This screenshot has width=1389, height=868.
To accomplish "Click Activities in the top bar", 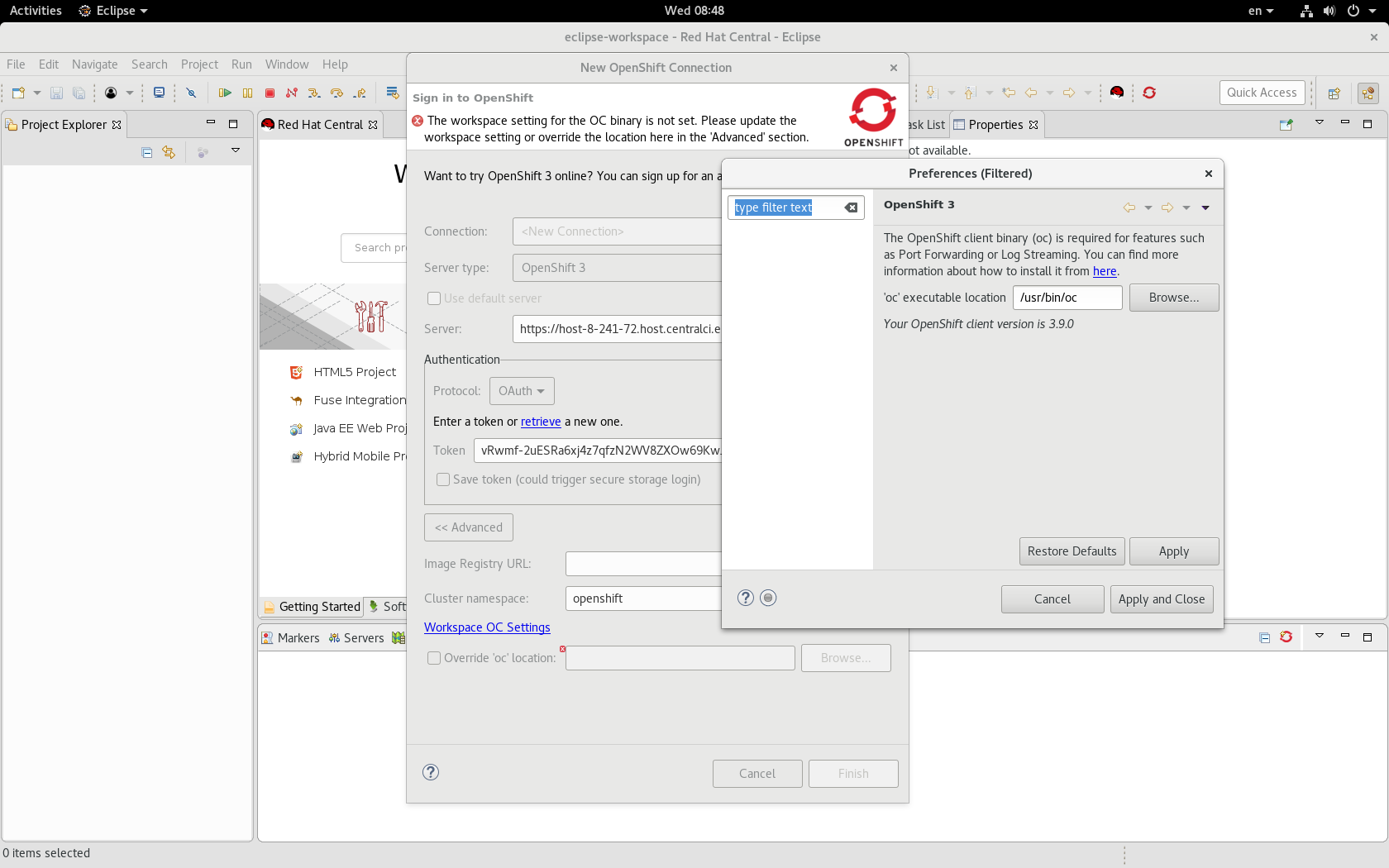I will click(x=36, y=11).
